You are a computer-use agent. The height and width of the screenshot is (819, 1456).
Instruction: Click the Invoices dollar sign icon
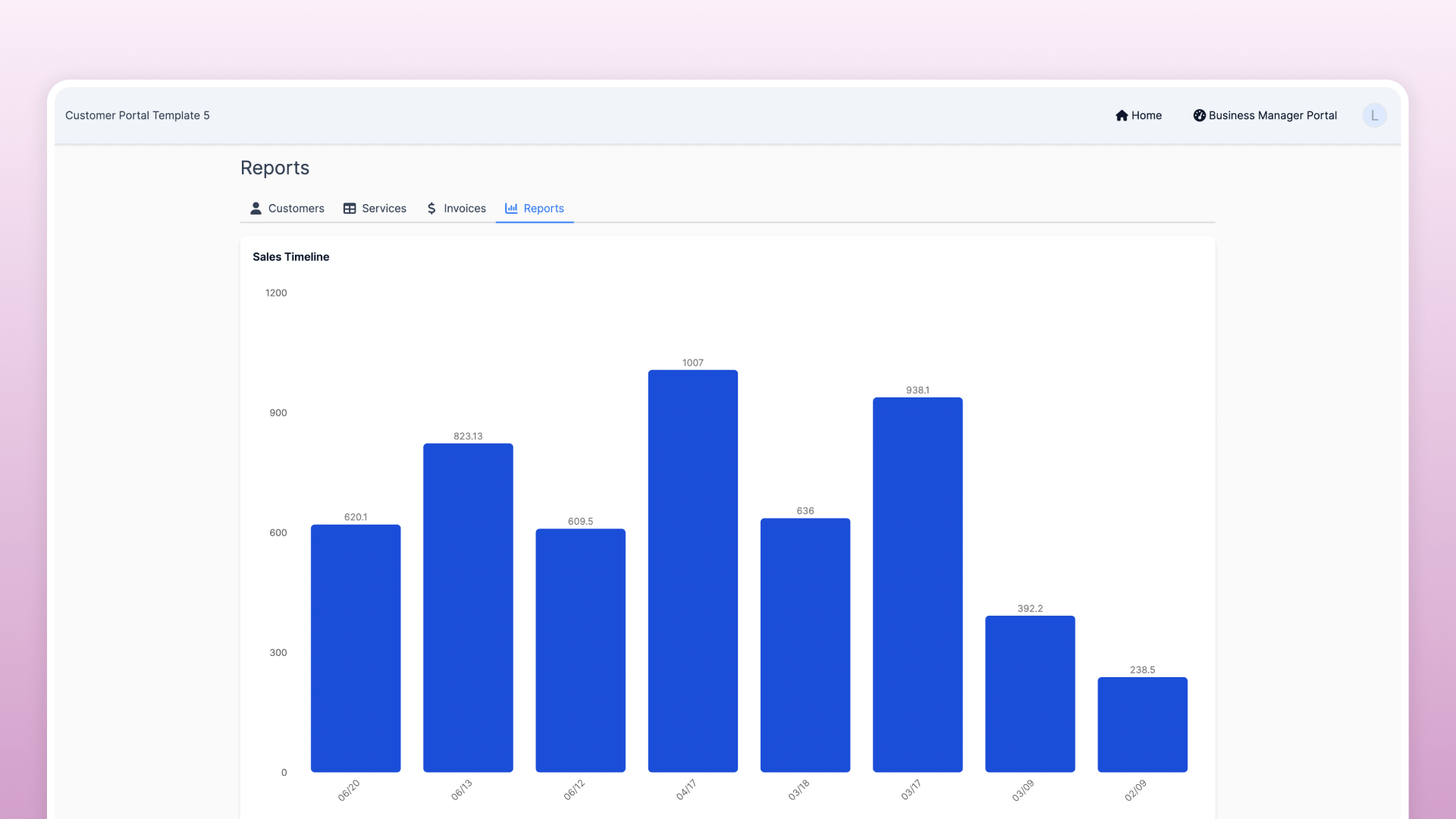click(431, 208)
